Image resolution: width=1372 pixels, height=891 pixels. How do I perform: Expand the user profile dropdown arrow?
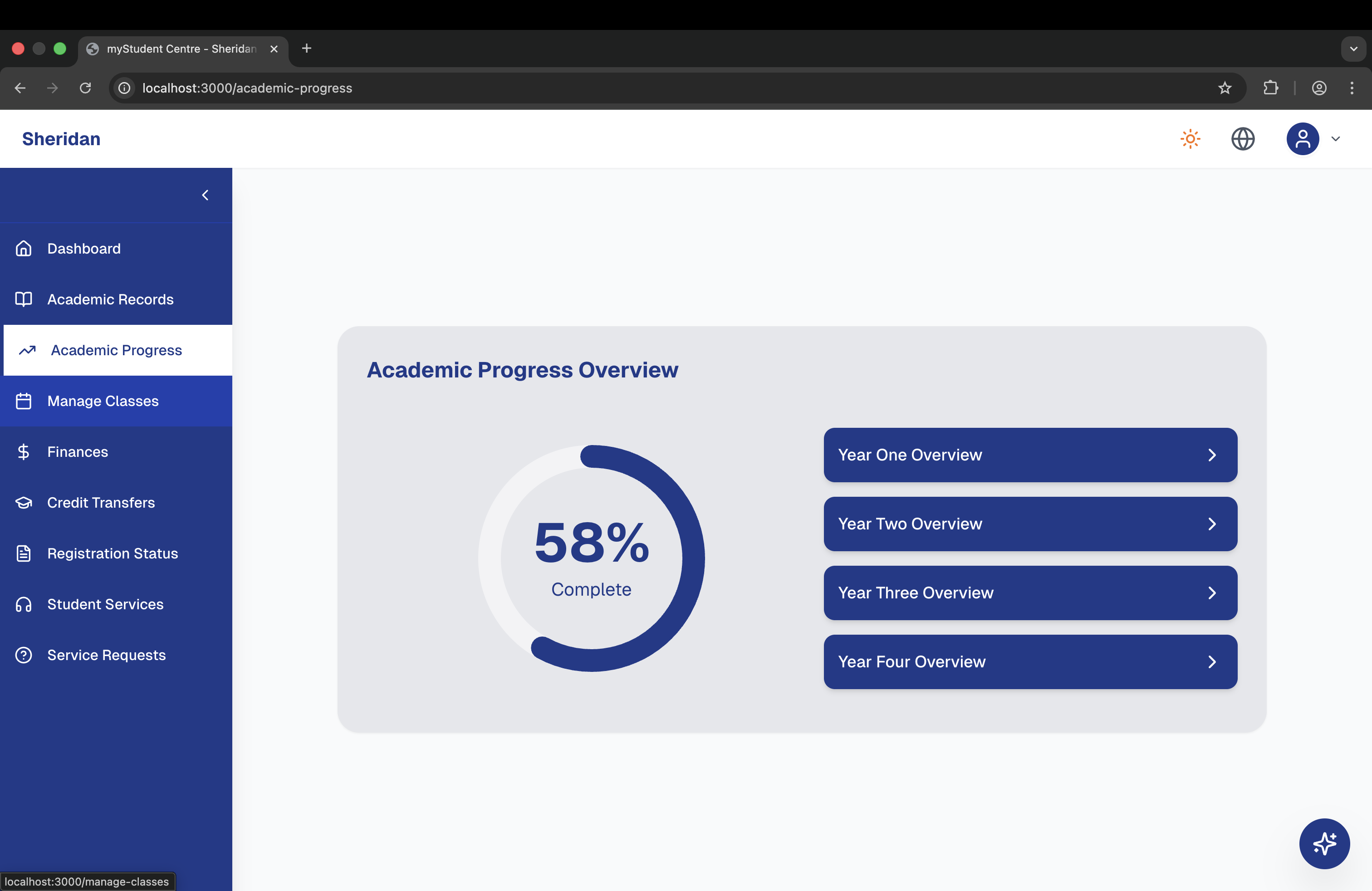tap(1336, 139)
